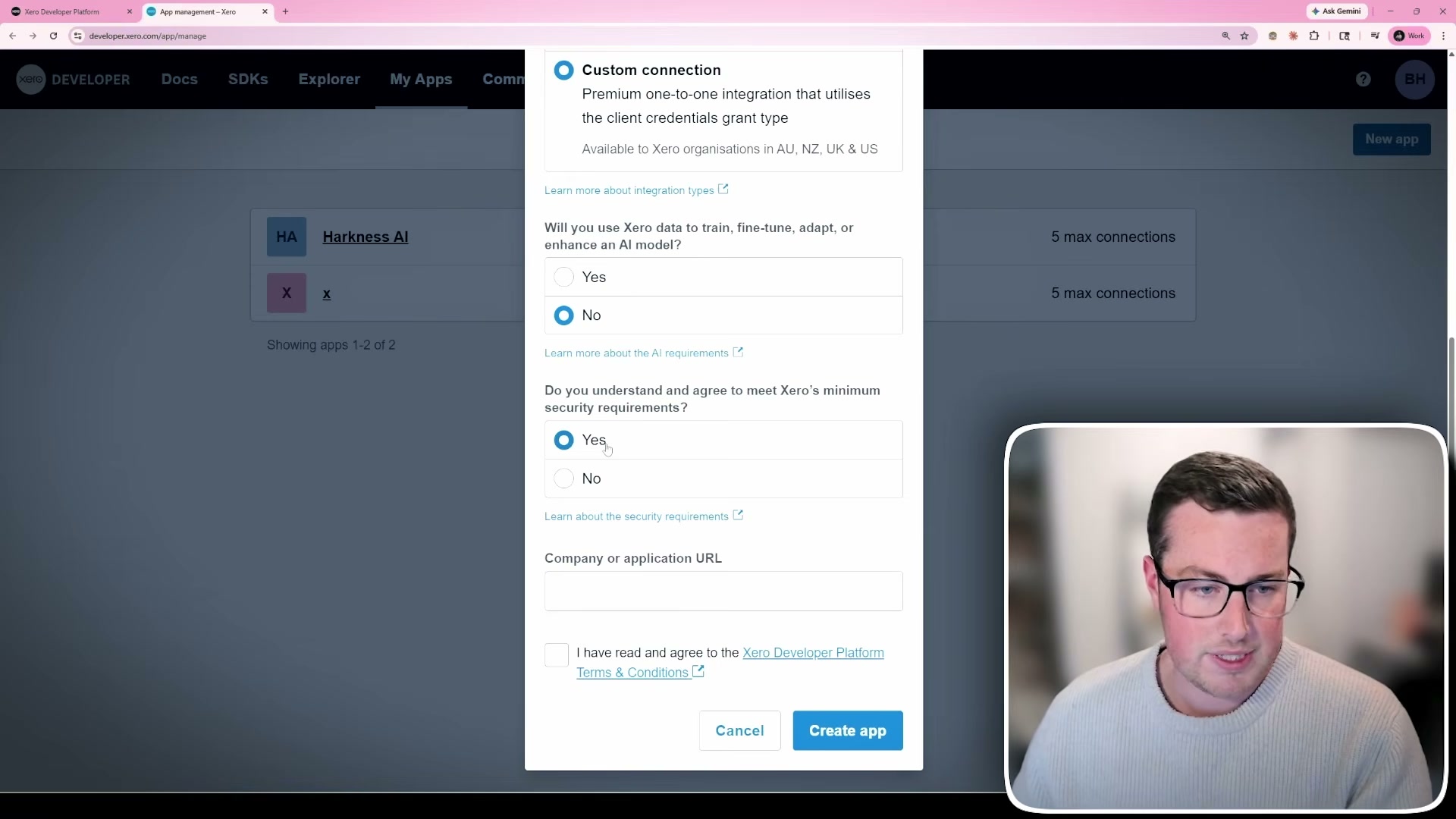
Task: Open the help question-mark icon
Action: [x=1363, y=80]
